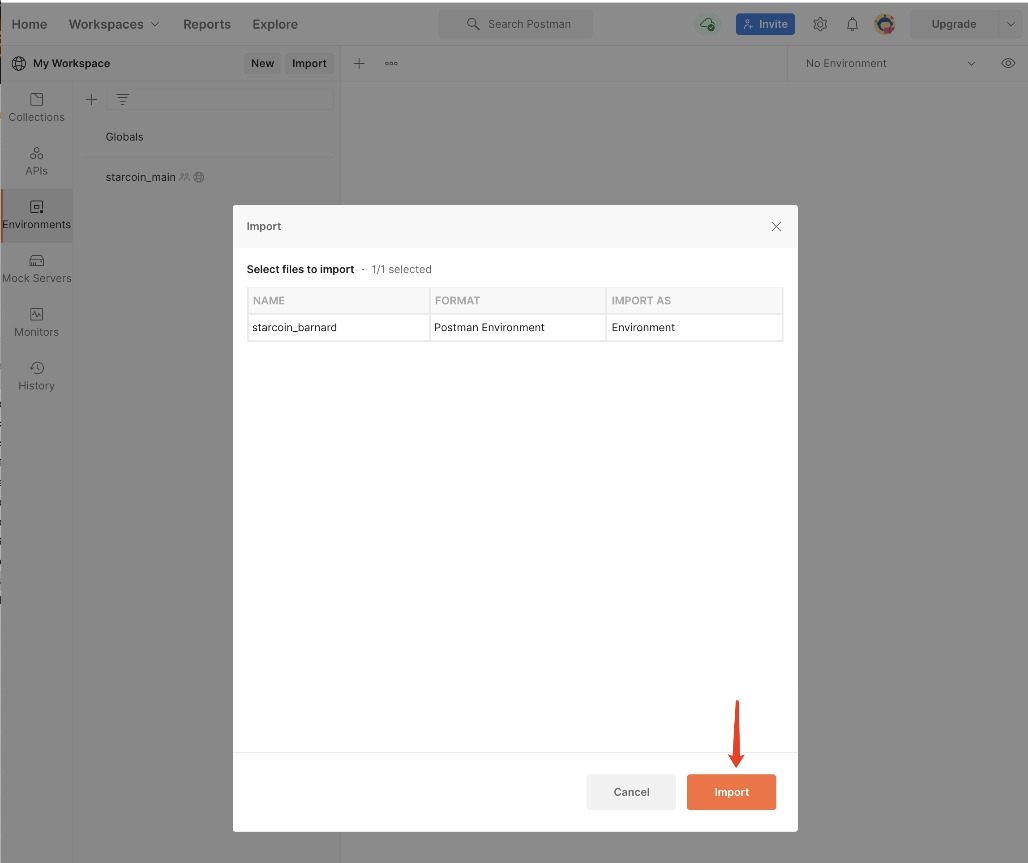1028x863 pixels.
Task: Open the Home menu item
Action: (x=30, y=24)
